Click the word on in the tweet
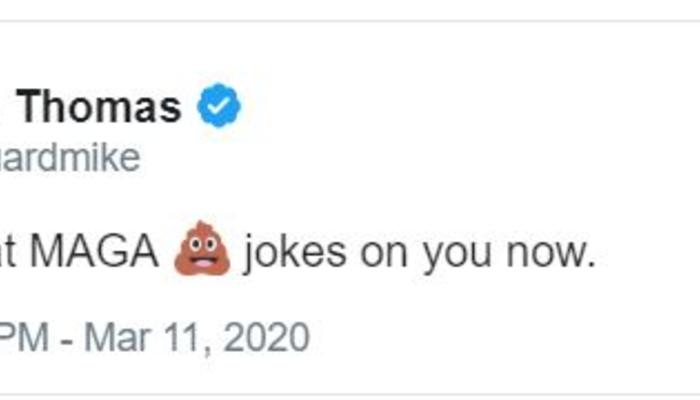The image size is (700, 400). point(385,255)
